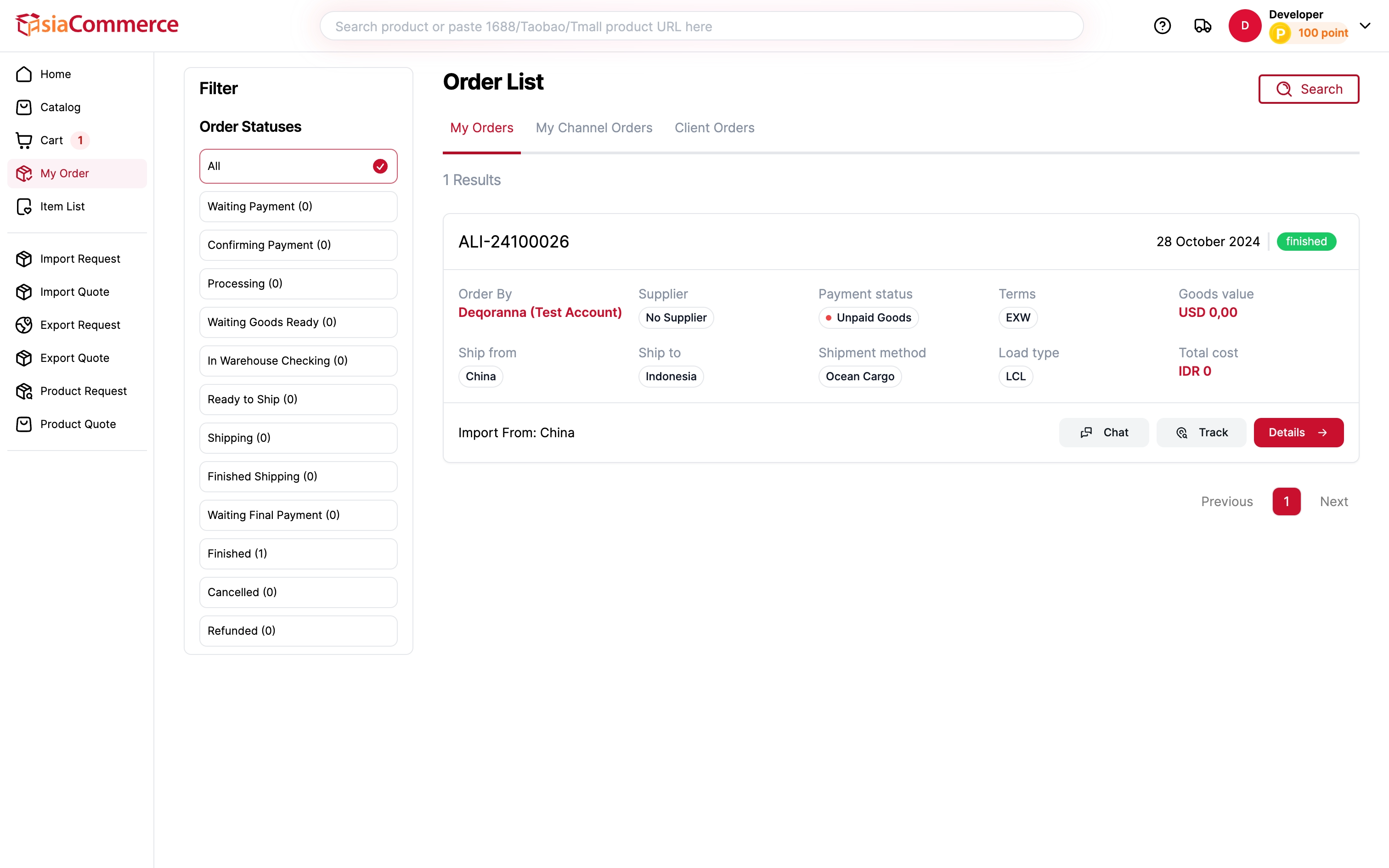Screen dimensions: 1389x868
Task: Click the Next pagination link
Action: coord(1333,501)
